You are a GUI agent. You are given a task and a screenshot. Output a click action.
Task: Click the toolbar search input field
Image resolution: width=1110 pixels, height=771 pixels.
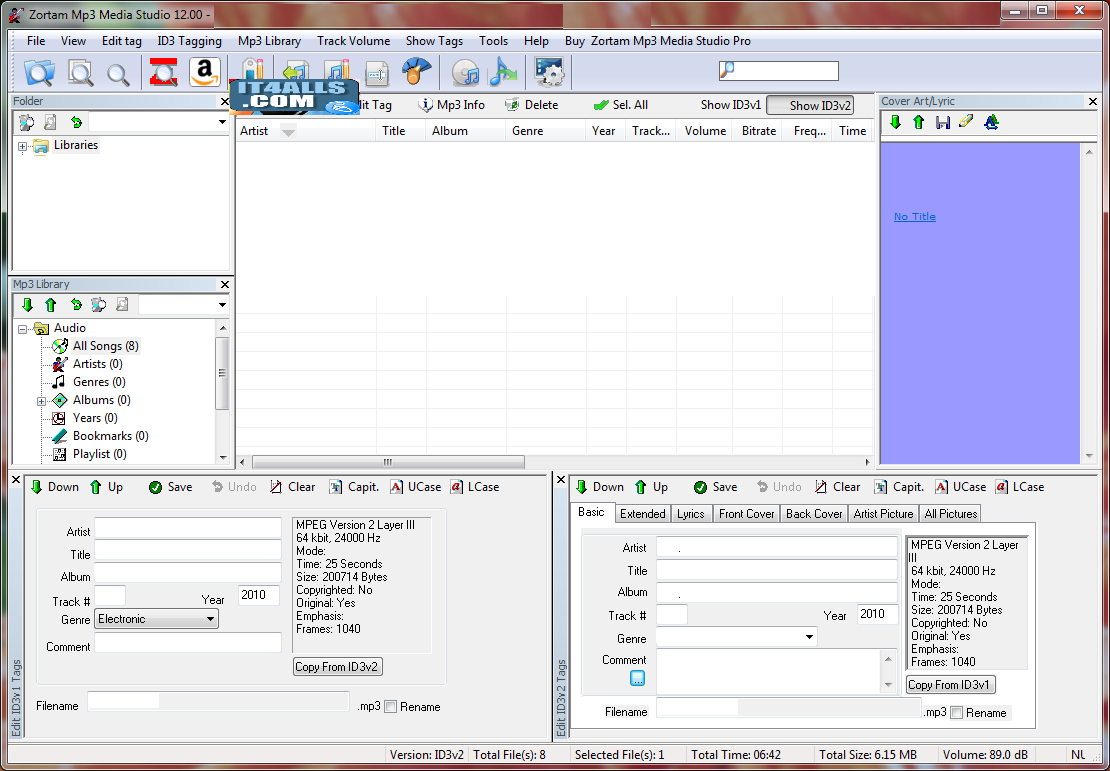click(779, 71)
